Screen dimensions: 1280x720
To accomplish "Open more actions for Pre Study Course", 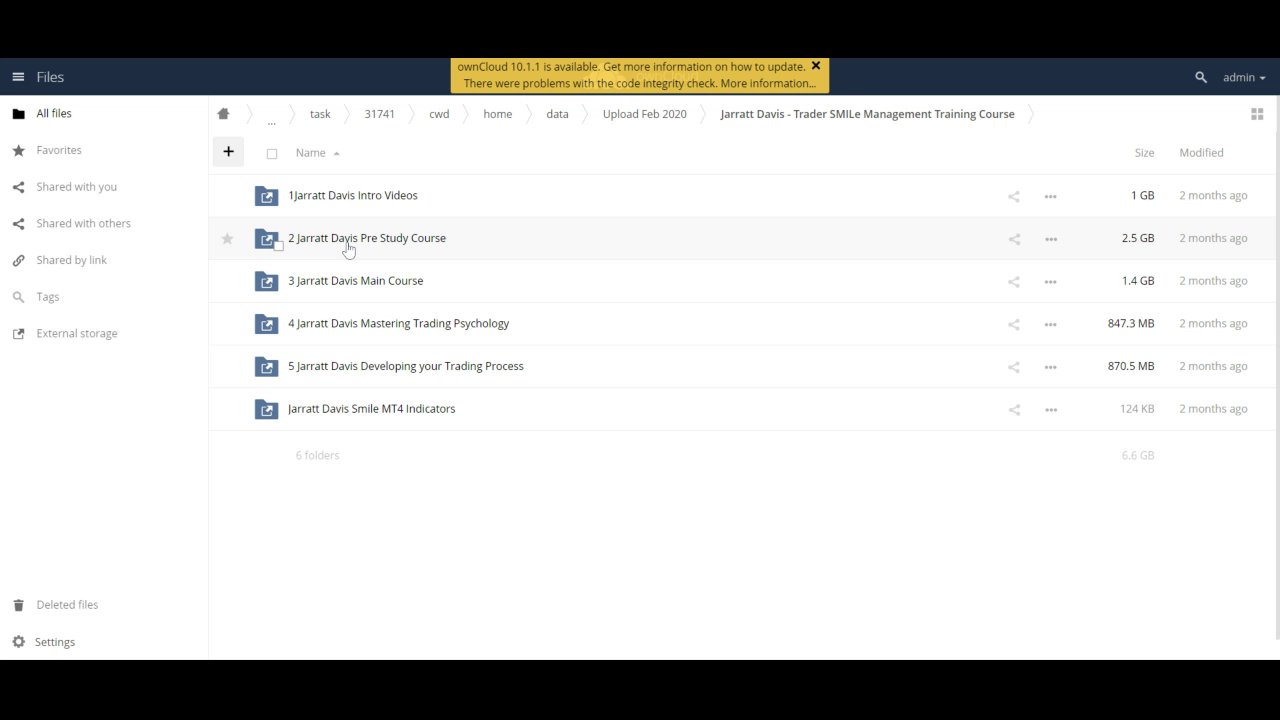I will coord(1050,239).
